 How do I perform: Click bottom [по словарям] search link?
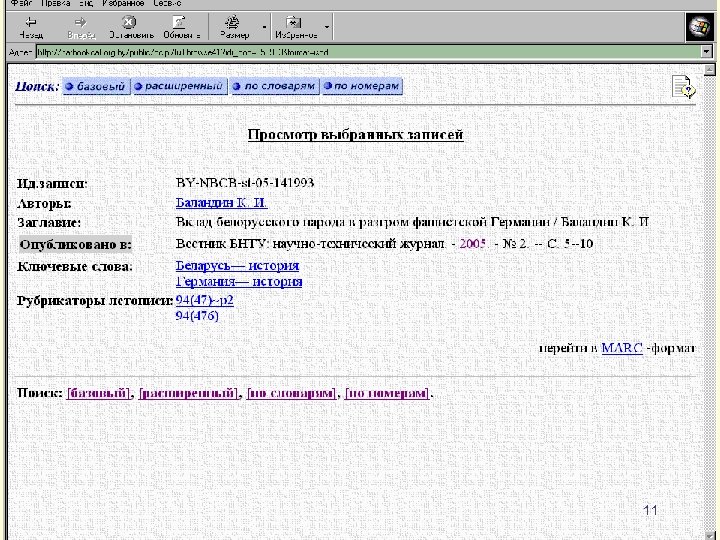(x=291, y=394)
